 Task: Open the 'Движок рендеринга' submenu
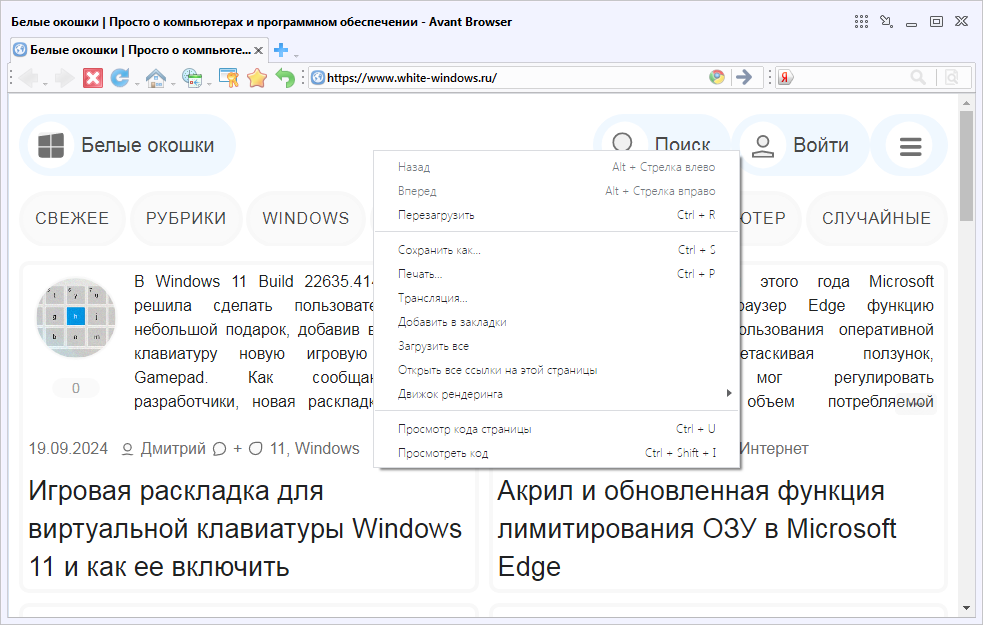(x=557, y=394)
